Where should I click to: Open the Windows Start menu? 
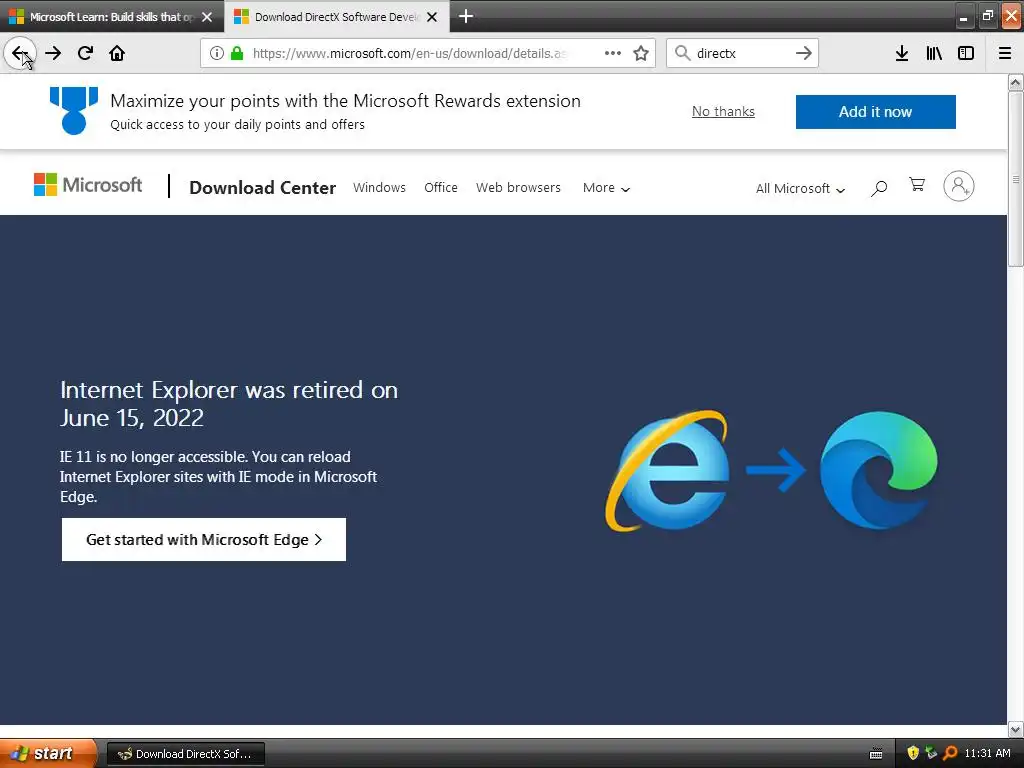48,754
